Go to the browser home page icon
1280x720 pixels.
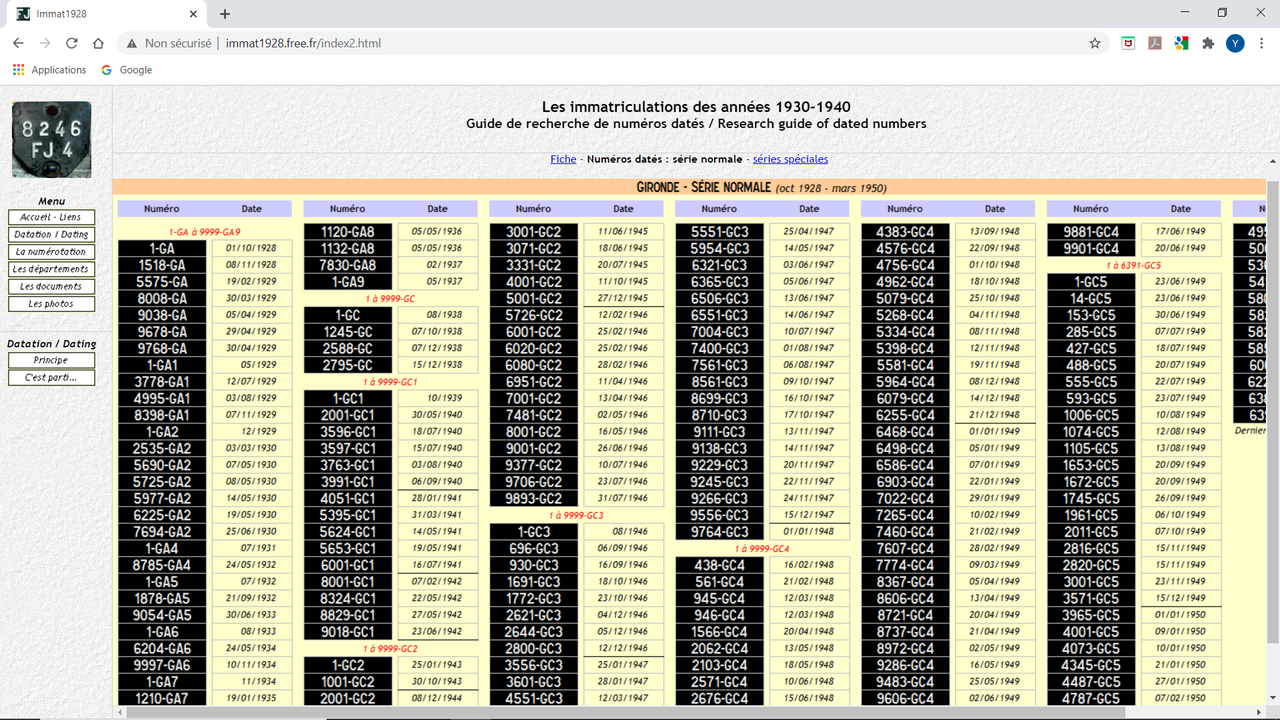98,43
